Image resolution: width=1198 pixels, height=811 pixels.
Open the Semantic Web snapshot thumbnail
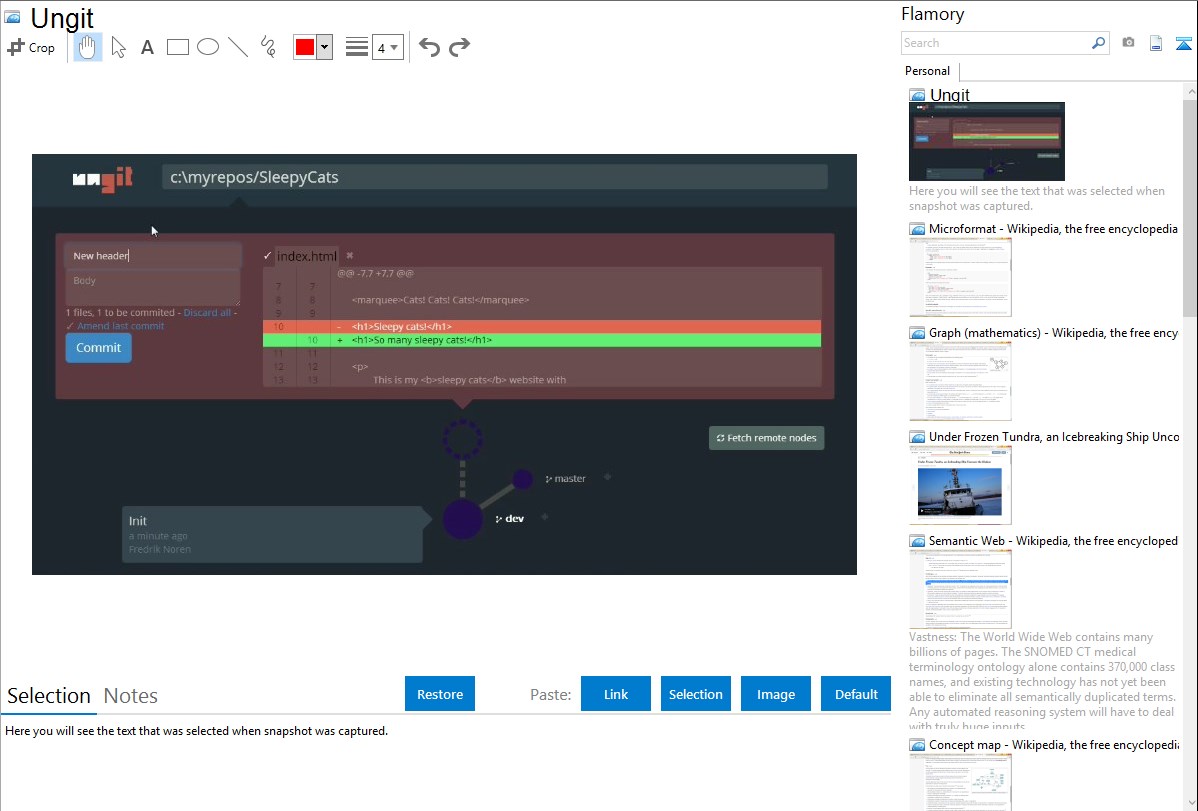pyautogui.click(x=960, y=588)
